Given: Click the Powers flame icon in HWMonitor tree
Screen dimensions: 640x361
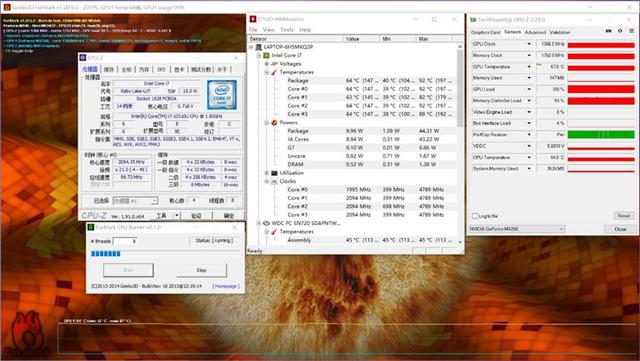Looking at the screenshot, I should point(274,123).
